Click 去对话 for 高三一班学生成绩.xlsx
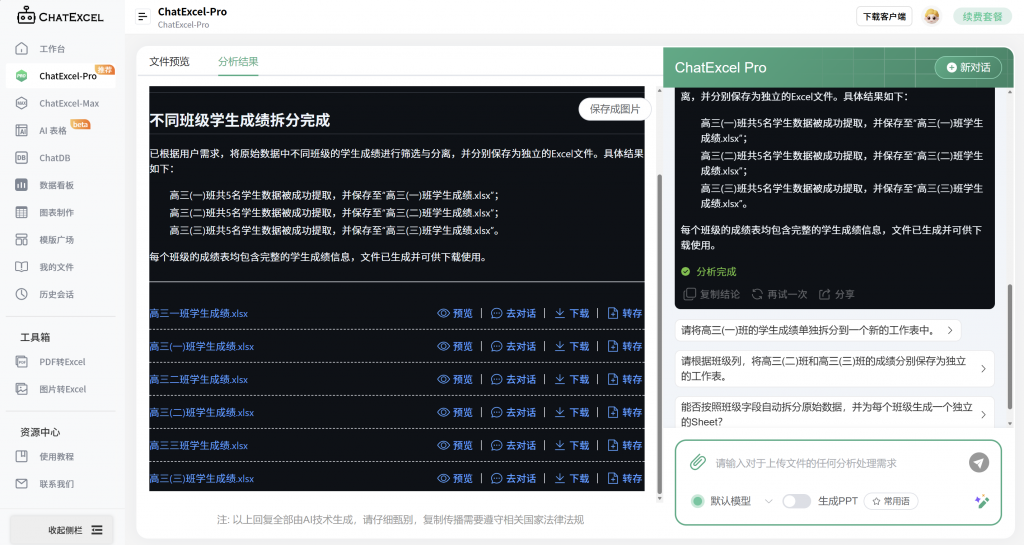This screenshot has height=545, width=1024. click(513, 313)
